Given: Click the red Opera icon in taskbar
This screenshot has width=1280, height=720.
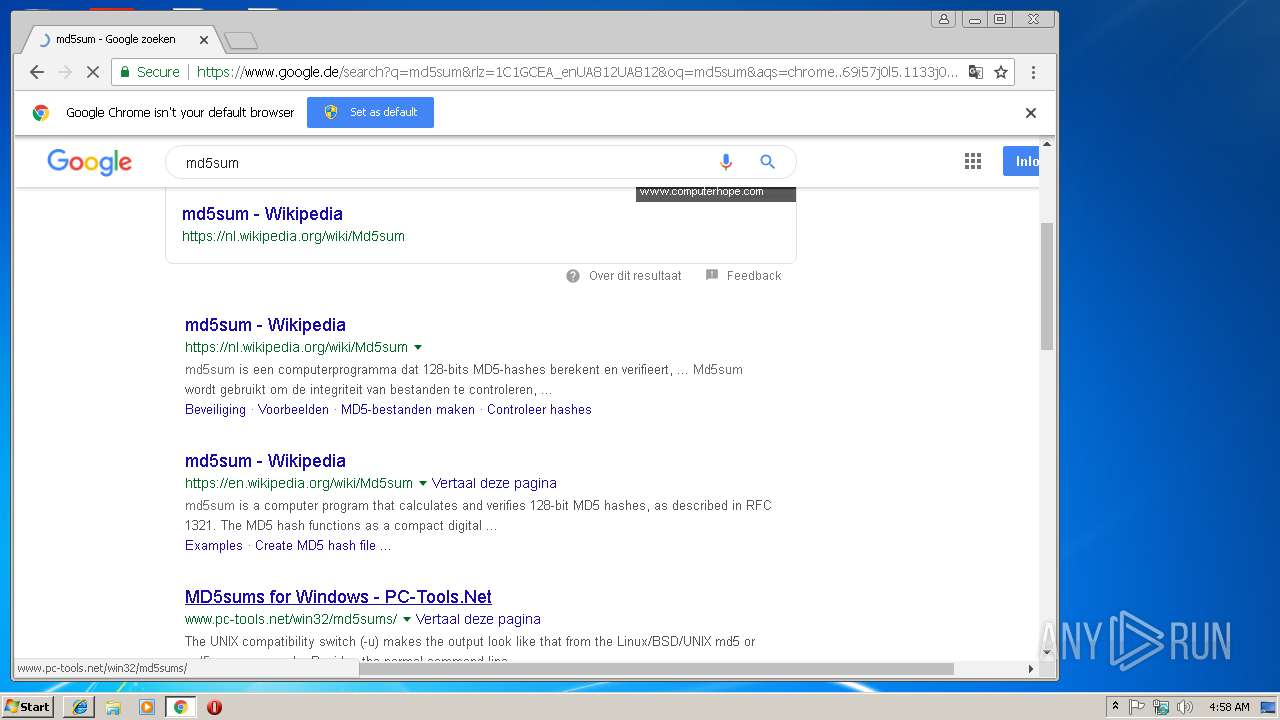Looking at the screenshot, I should [x=214, y=707].
